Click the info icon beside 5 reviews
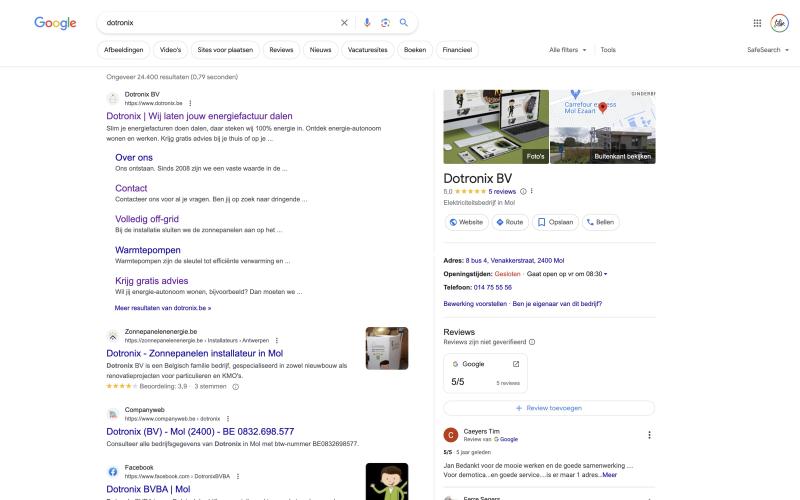This screenshot has width=800, height=500. pos(523,191)
